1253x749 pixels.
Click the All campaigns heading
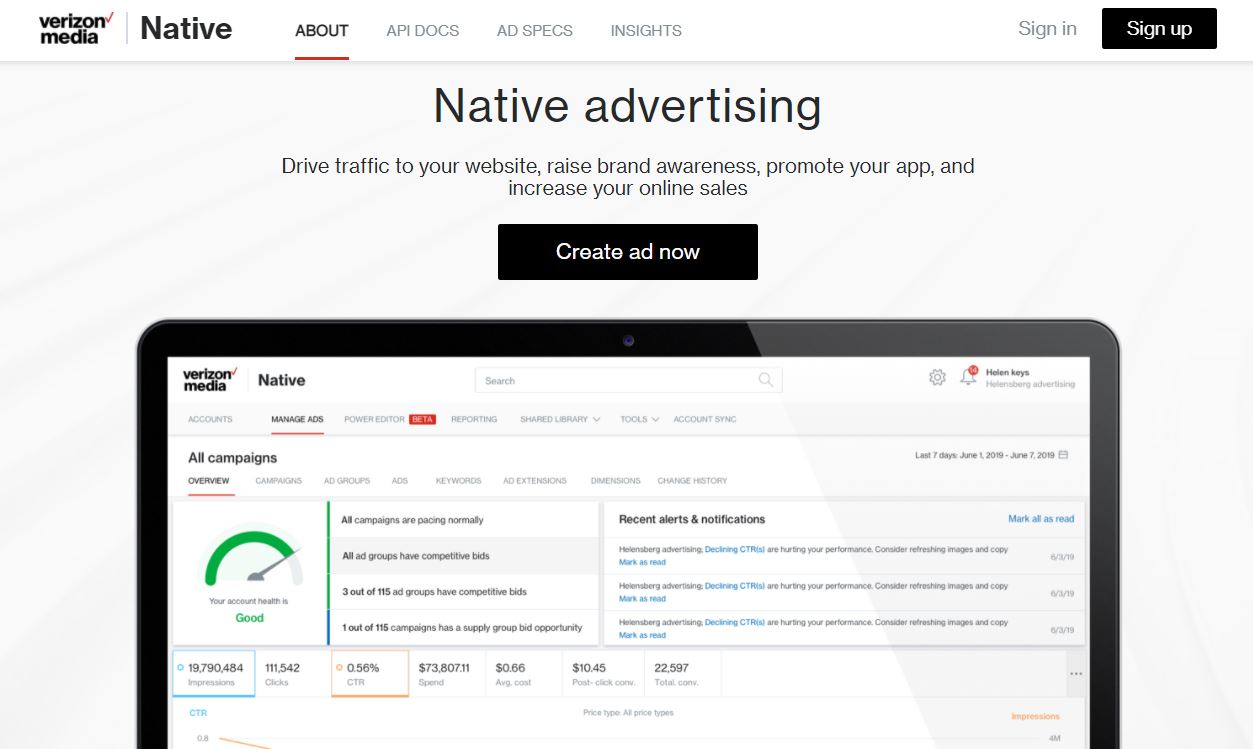232,457
